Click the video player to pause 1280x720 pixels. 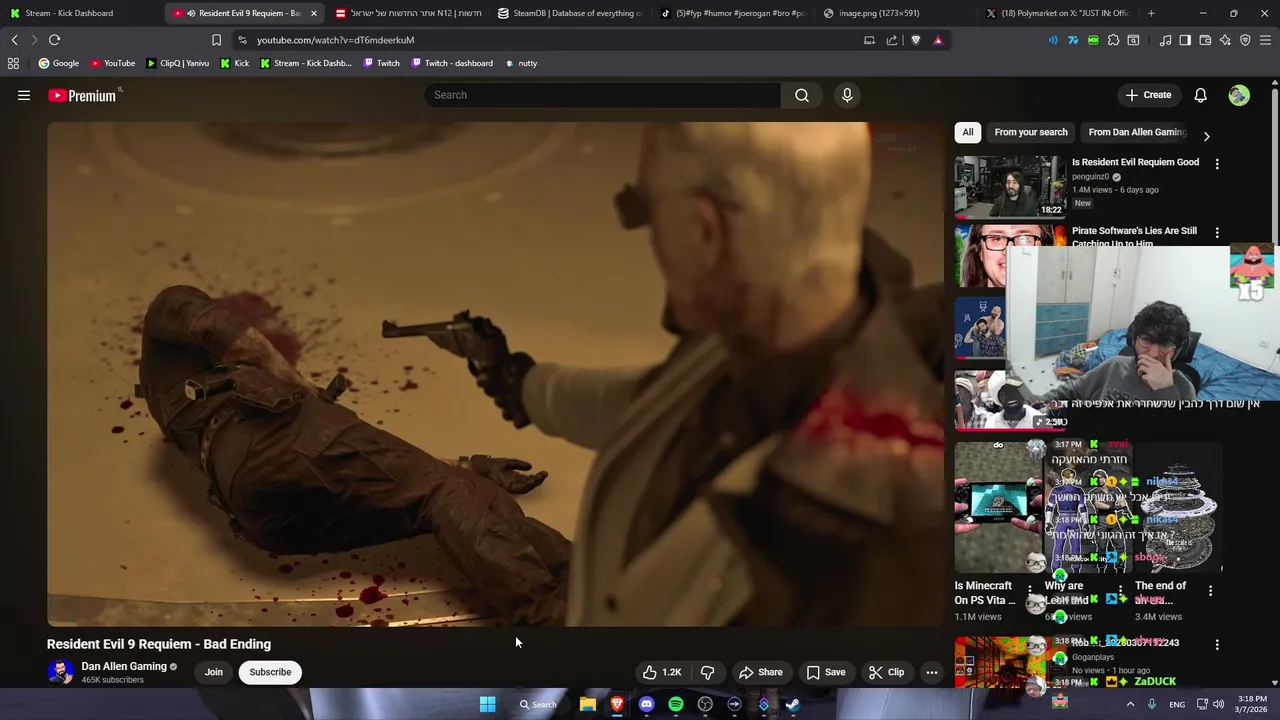(x=495, y=374)
